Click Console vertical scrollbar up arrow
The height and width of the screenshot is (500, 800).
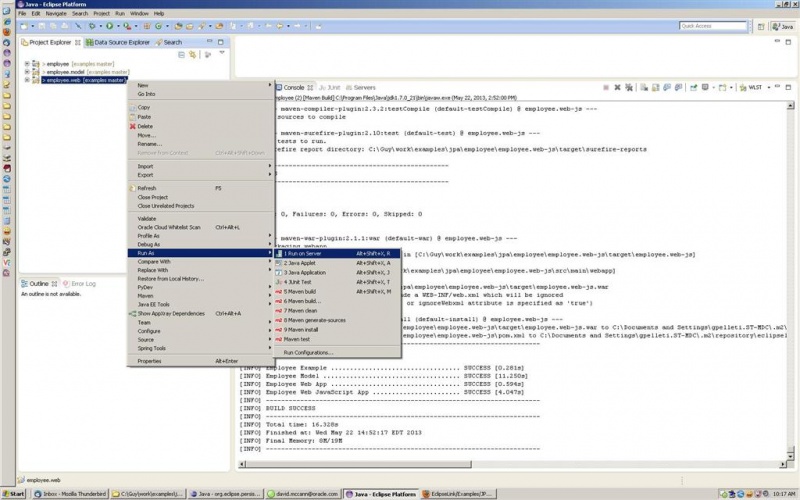coord(790,106)
